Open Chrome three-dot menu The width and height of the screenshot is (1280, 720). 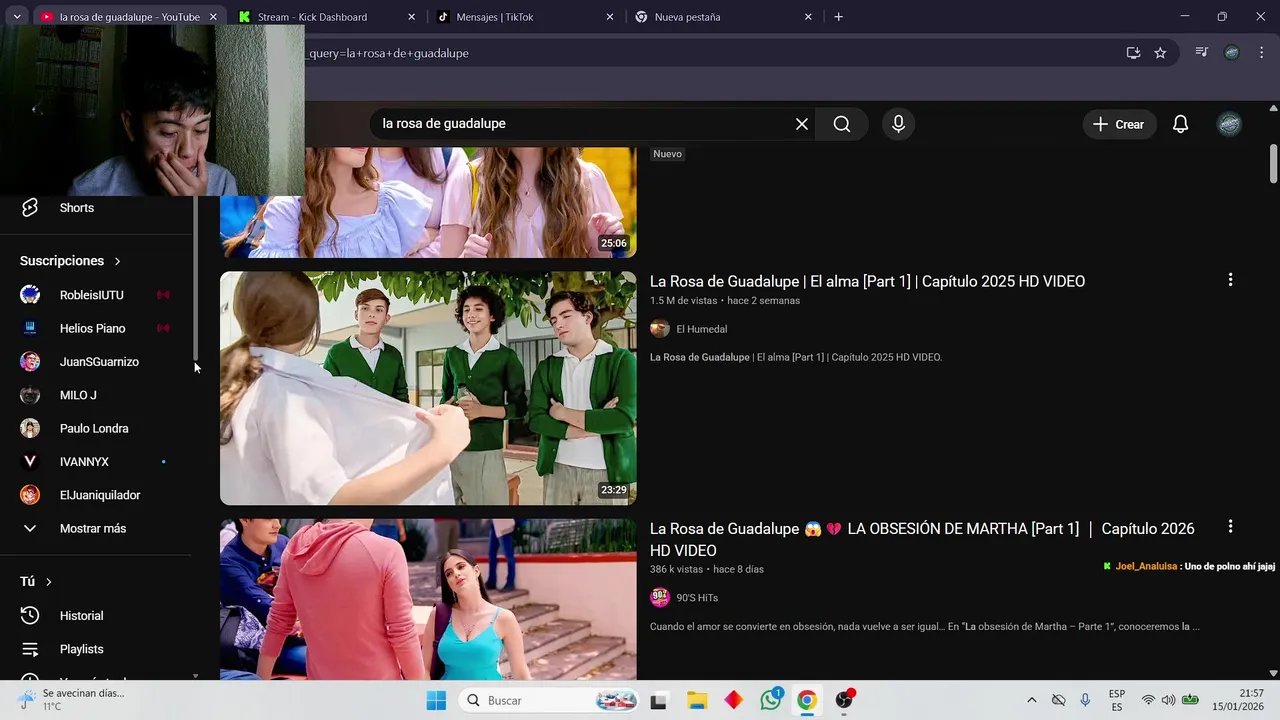click(x=1261, y=52)
